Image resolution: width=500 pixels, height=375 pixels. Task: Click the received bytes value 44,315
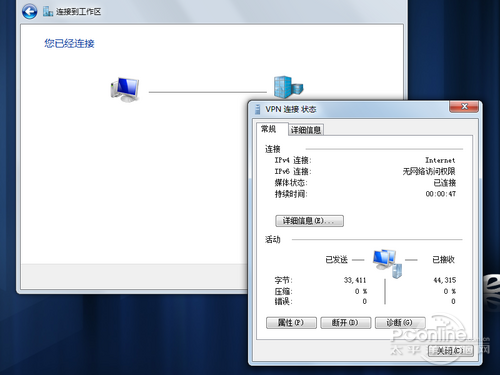[445, 280]
